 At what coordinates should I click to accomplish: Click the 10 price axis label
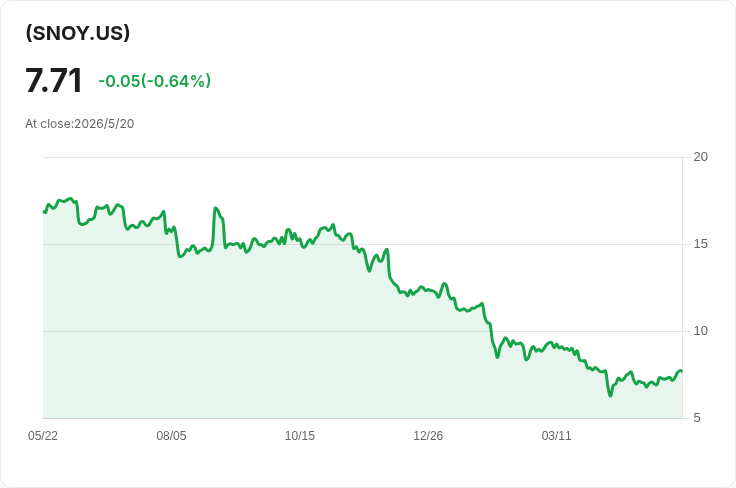click(700, 331)
